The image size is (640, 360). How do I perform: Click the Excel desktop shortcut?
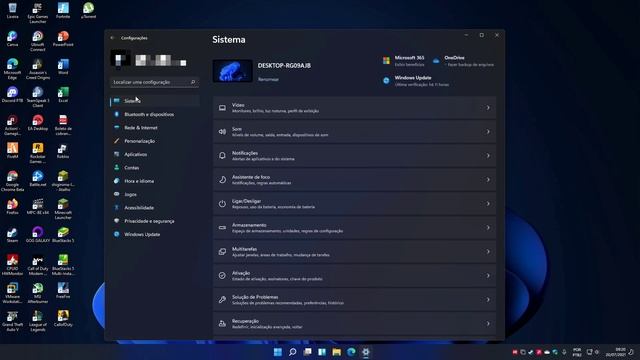pyautogui.click(x=63, y=94)
